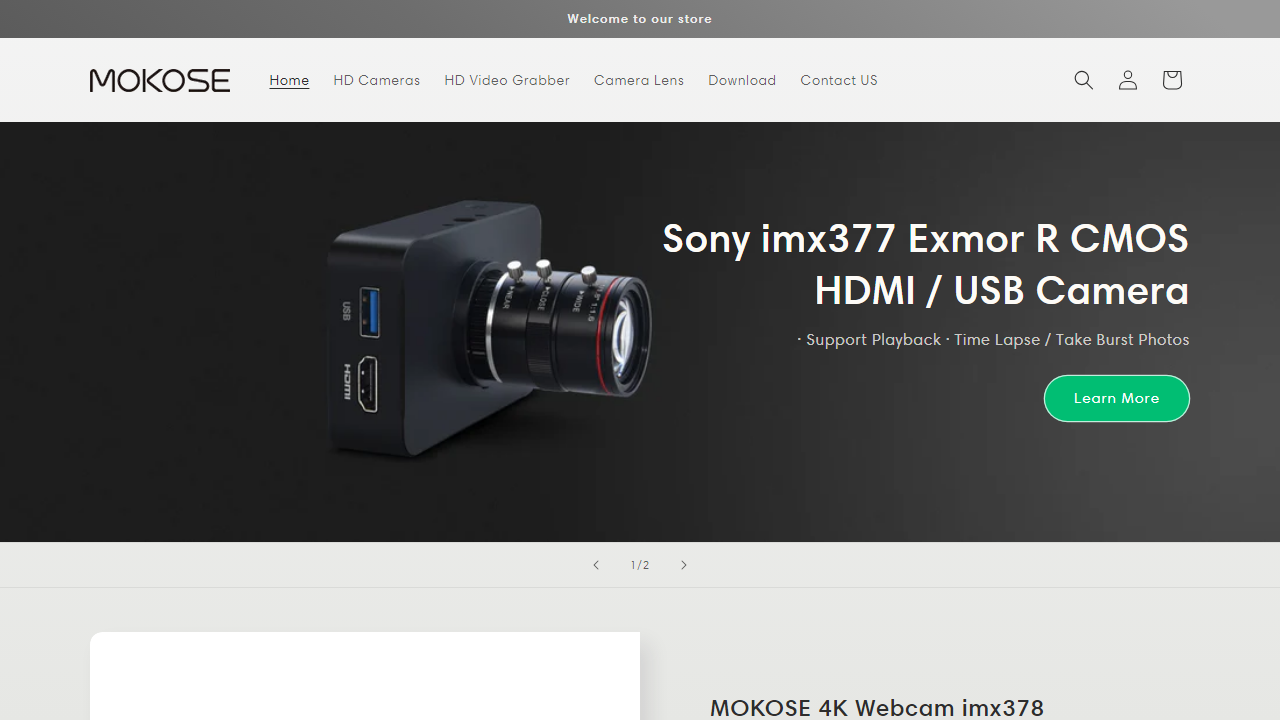Open the Contact US menu item

click(x=839, y=80)
